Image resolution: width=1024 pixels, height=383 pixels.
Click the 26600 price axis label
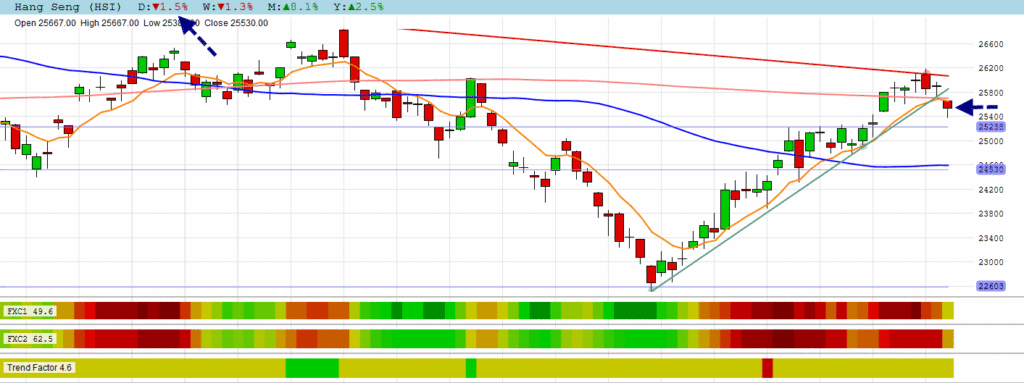click(991, 44)
